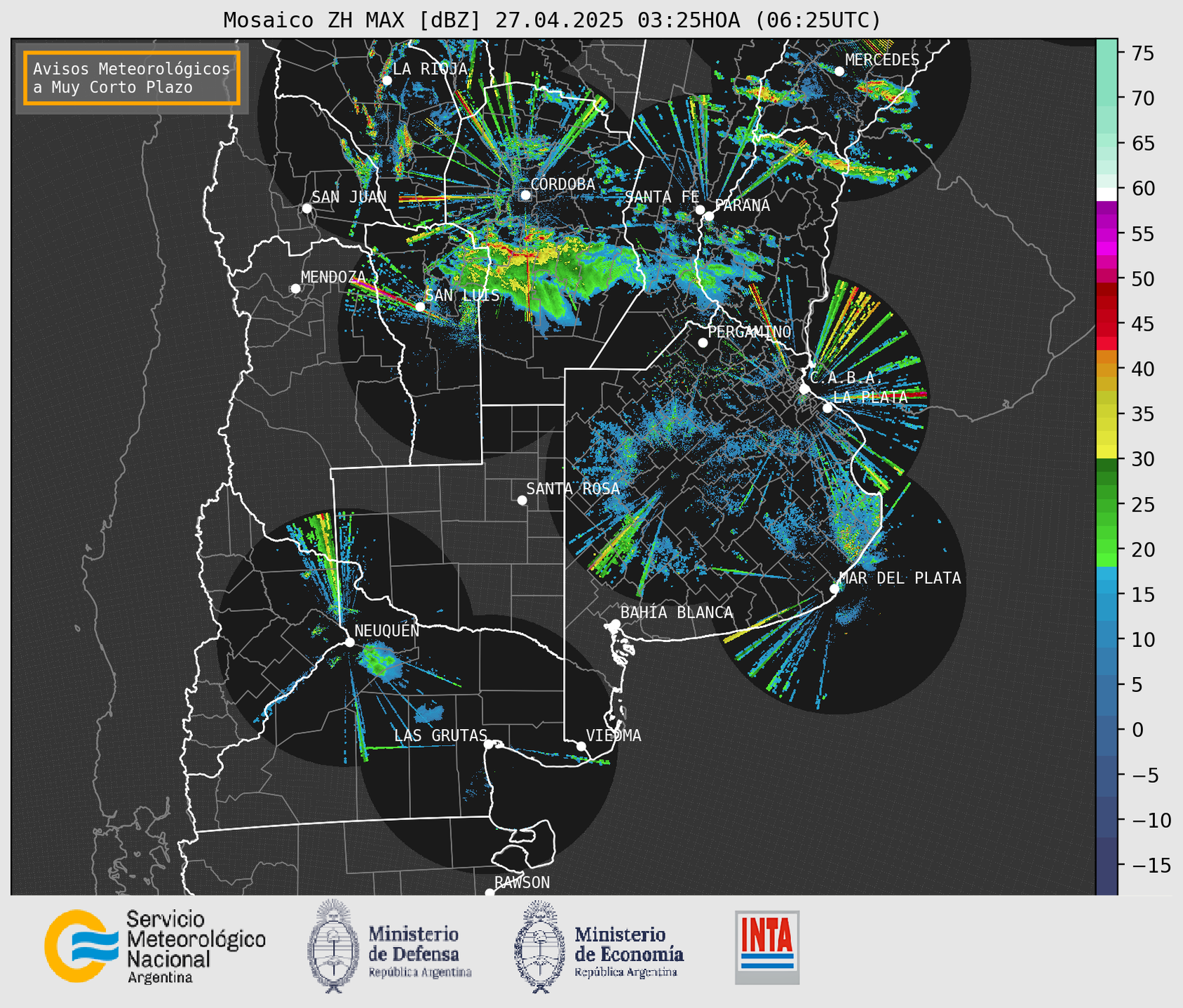Select the Mar del Plata city marker
This screenshot has height=1008, width=1183.
click(834, 589)
